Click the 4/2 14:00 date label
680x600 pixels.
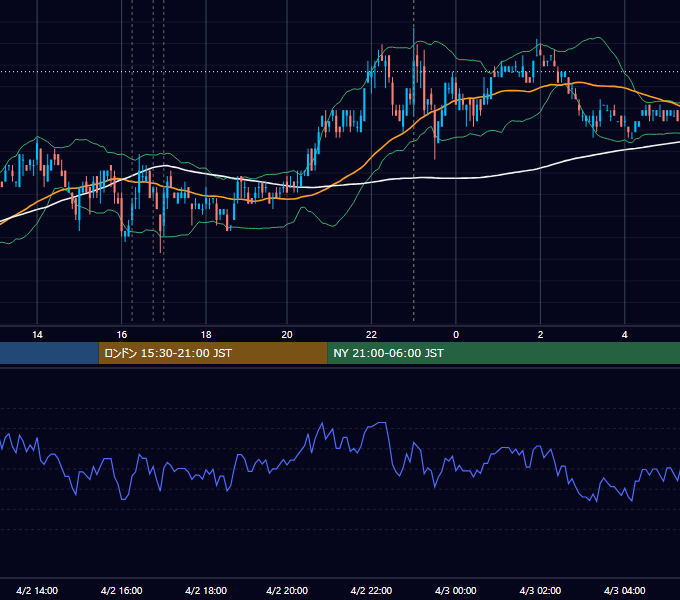(37, 590)
